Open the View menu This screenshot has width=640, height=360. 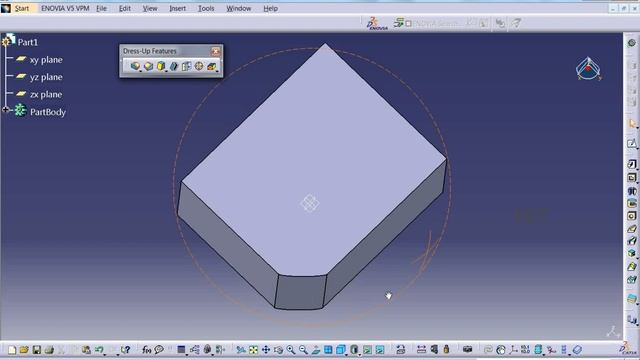point(150,8)
